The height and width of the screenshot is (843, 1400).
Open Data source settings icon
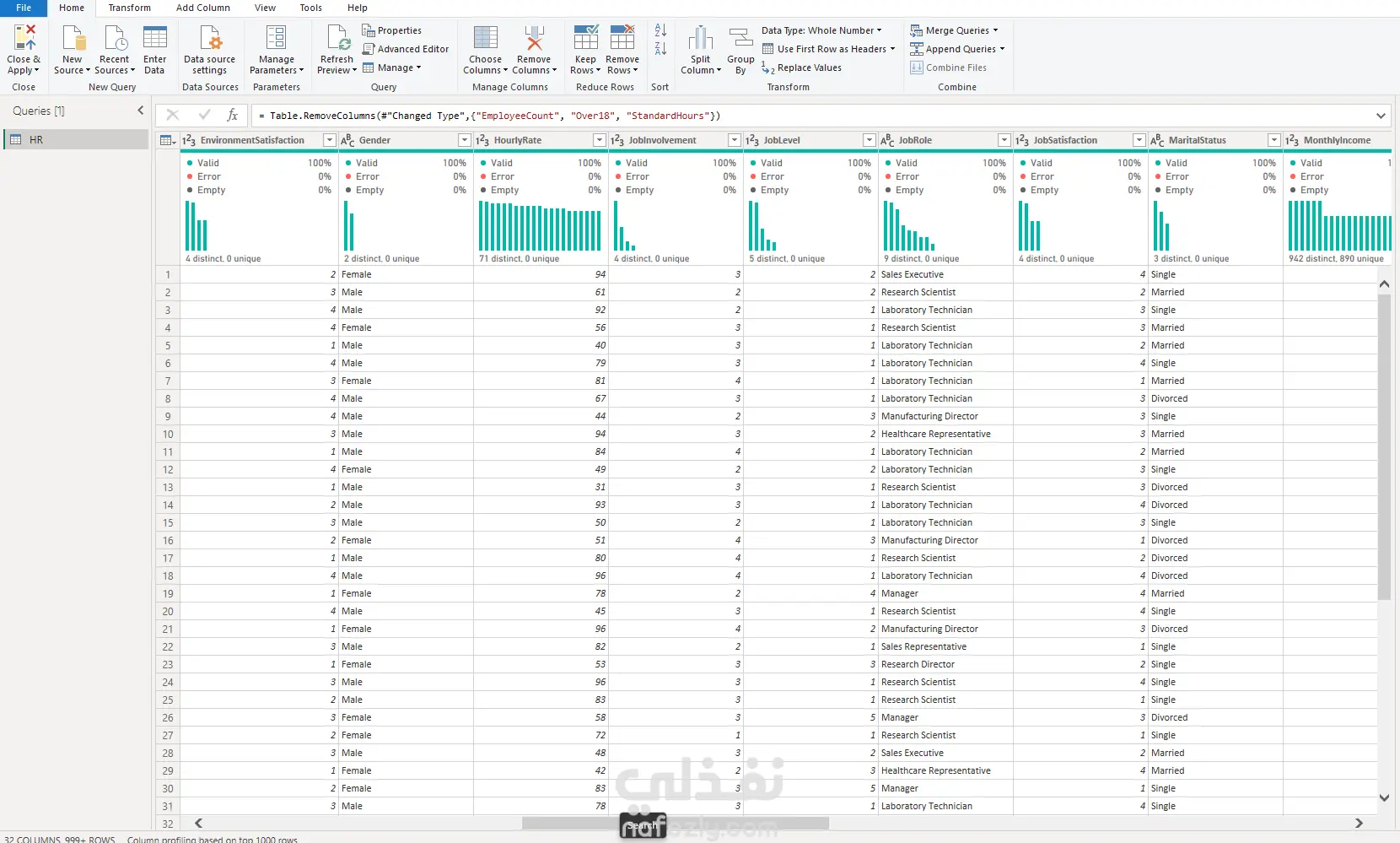(x=210, y=38)
